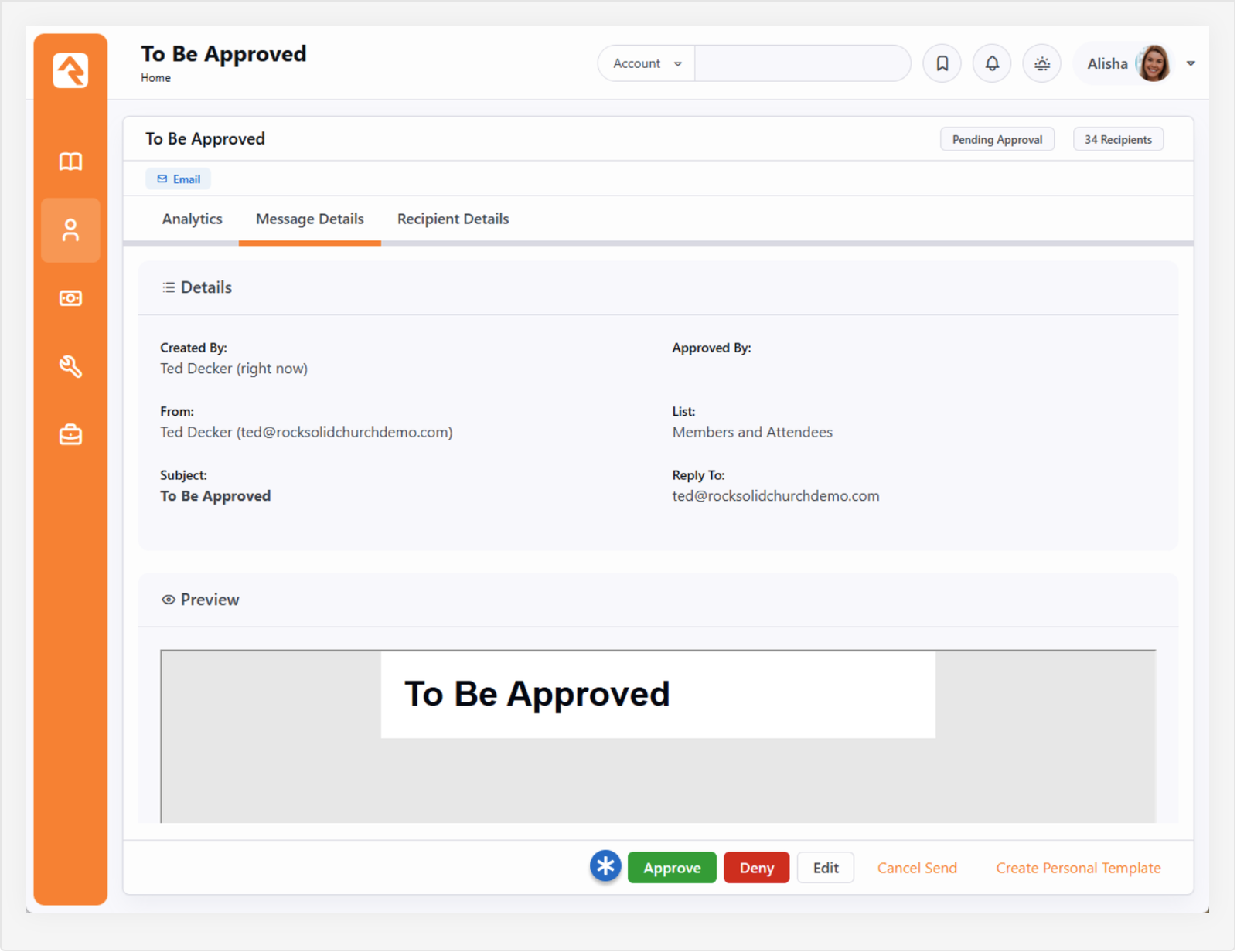Approve the pending communication
Screen dimensions: 1237x952
(x=671, y=868)
